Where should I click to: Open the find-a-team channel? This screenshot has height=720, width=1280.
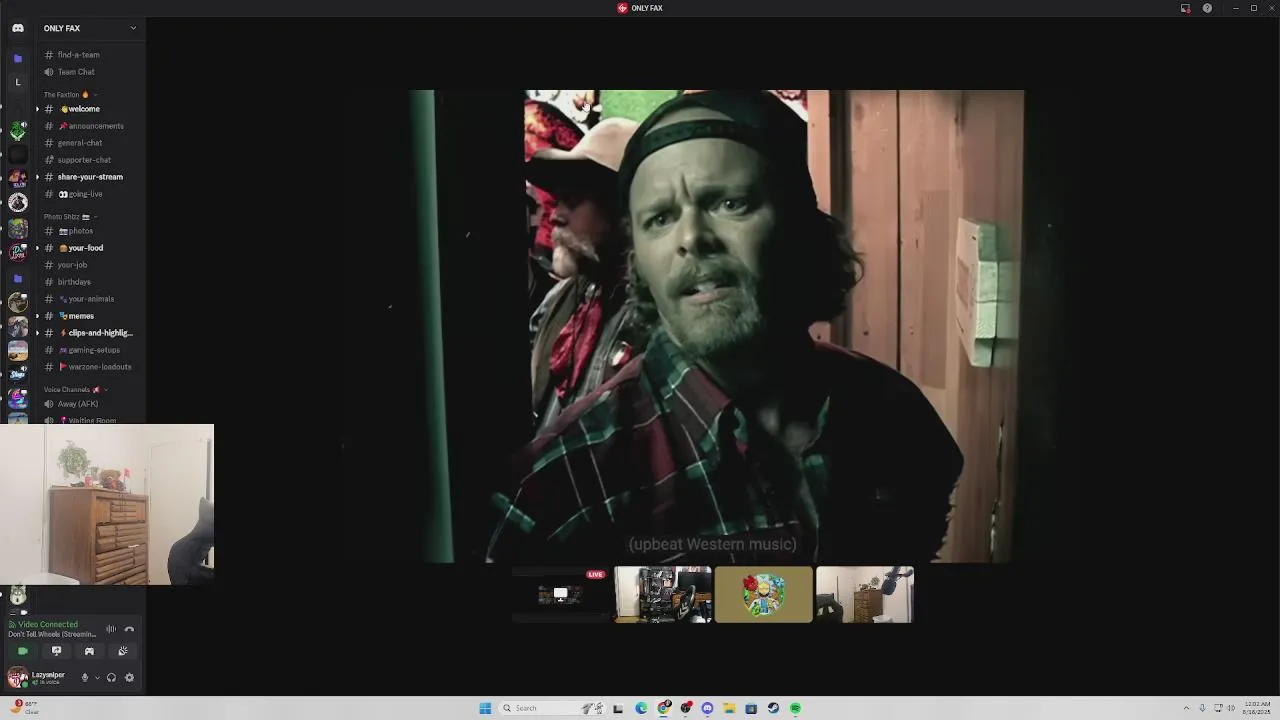tap(88, 55)
